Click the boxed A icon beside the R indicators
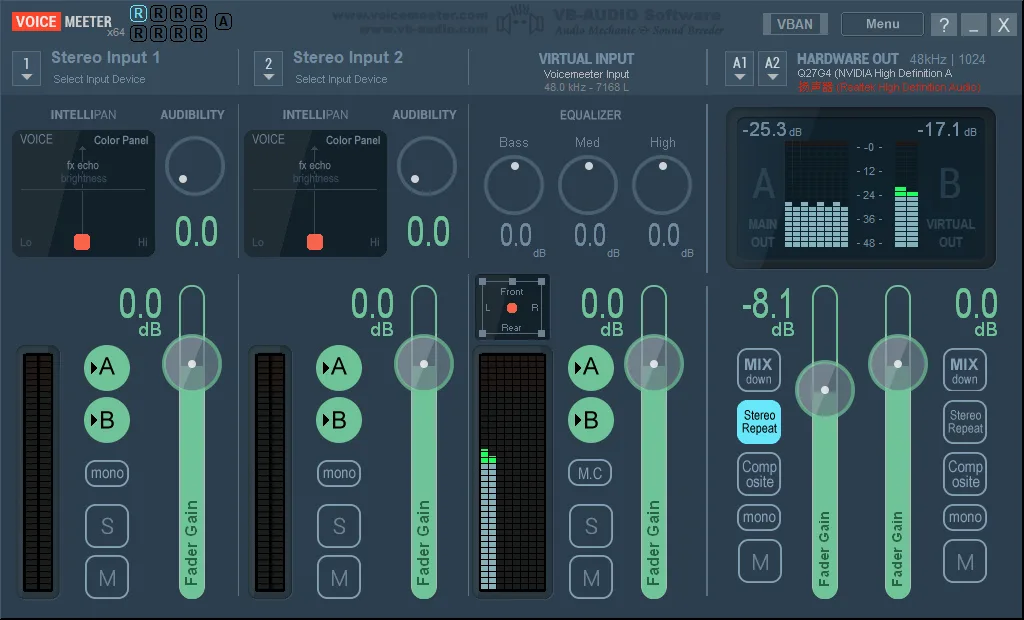The width and height of the screenshot is (1024, 620). (x=223, y=22)
